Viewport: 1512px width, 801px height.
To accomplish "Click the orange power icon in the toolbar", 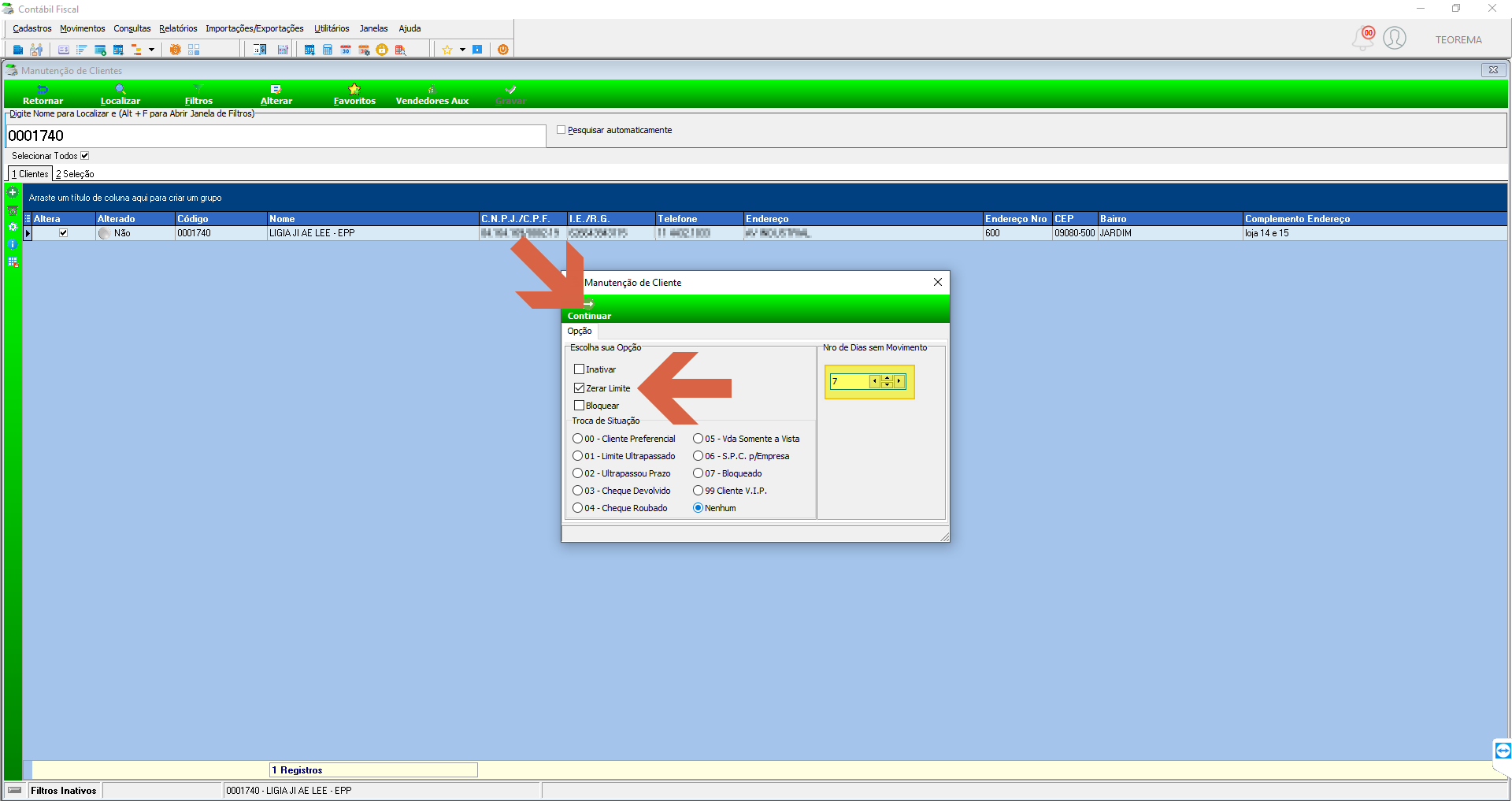I will click(502, 50).
